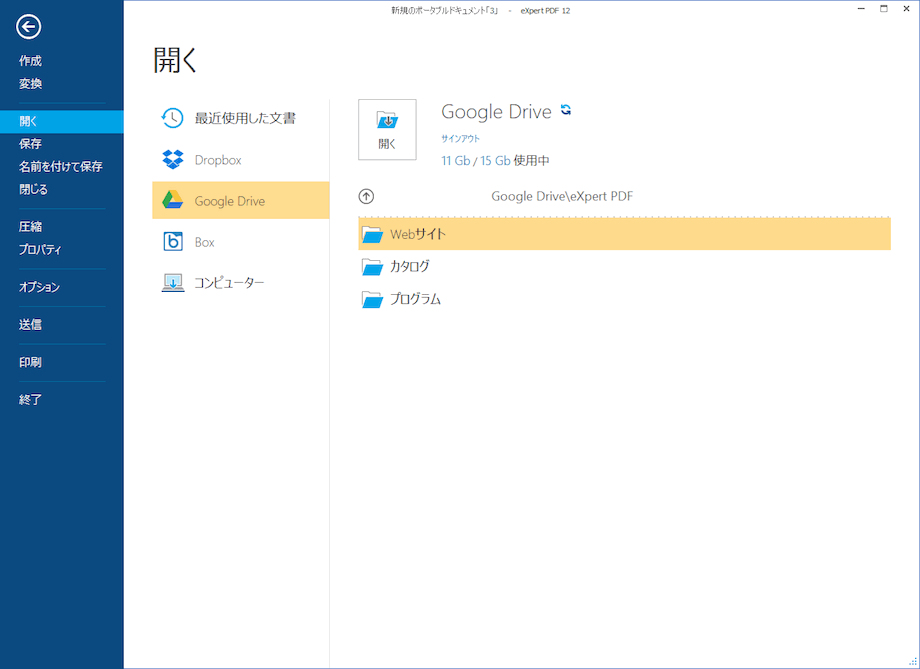Click the Google Drive heading text
The height and width of the screenshot is (669, 920).
point(496,112)
